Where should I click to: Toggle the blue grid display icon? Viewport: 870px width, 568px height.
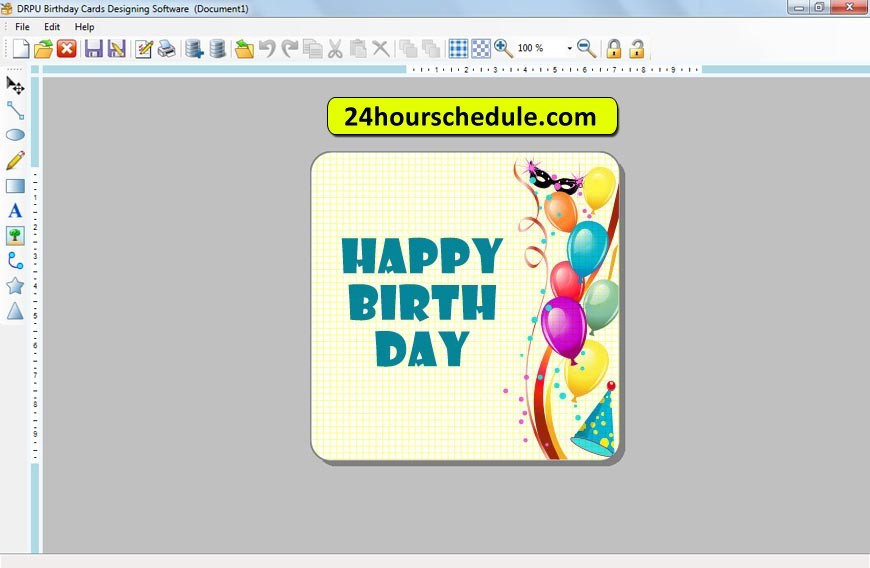[458, 49]
